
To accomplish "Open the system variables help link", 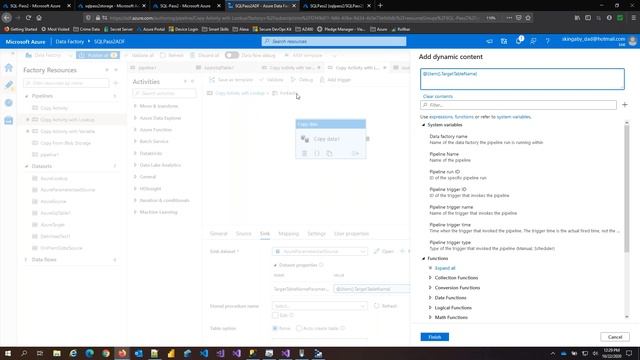I will [x=513, y=117].
